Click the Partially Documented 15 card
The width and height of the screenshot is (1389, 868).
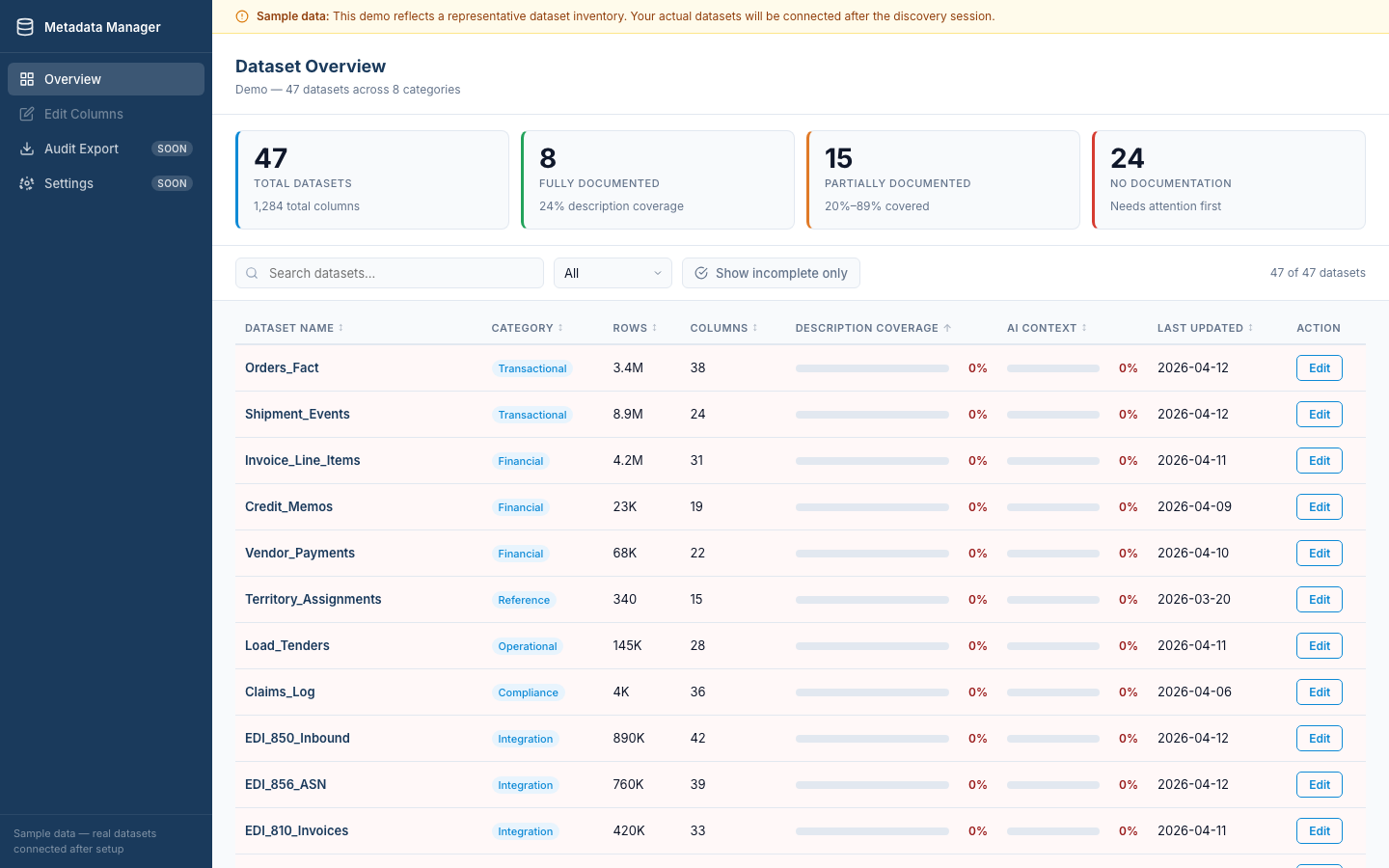click(x=943, y=179)
